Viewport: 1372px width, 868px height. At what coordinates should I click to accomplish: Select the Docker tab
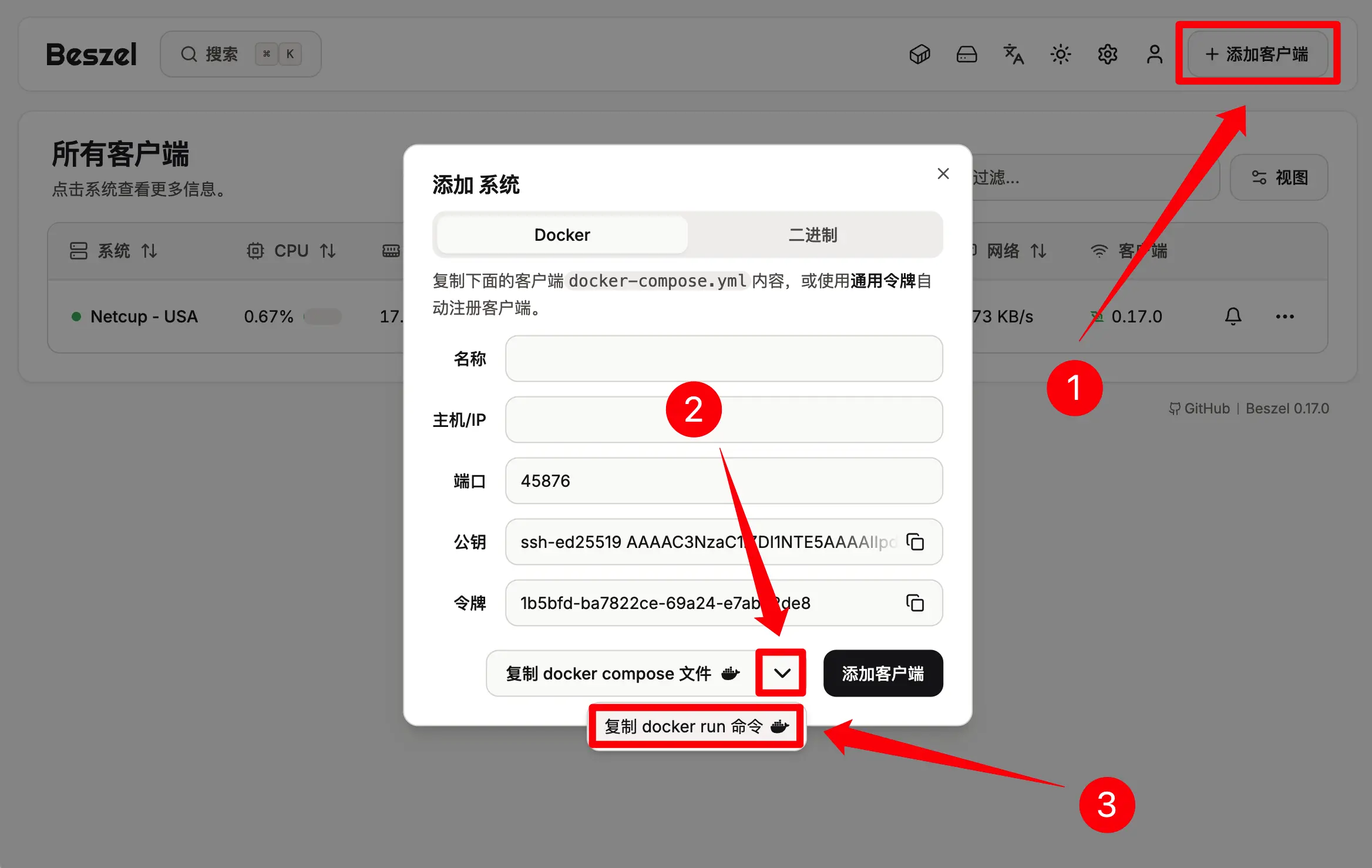[562, 235]
